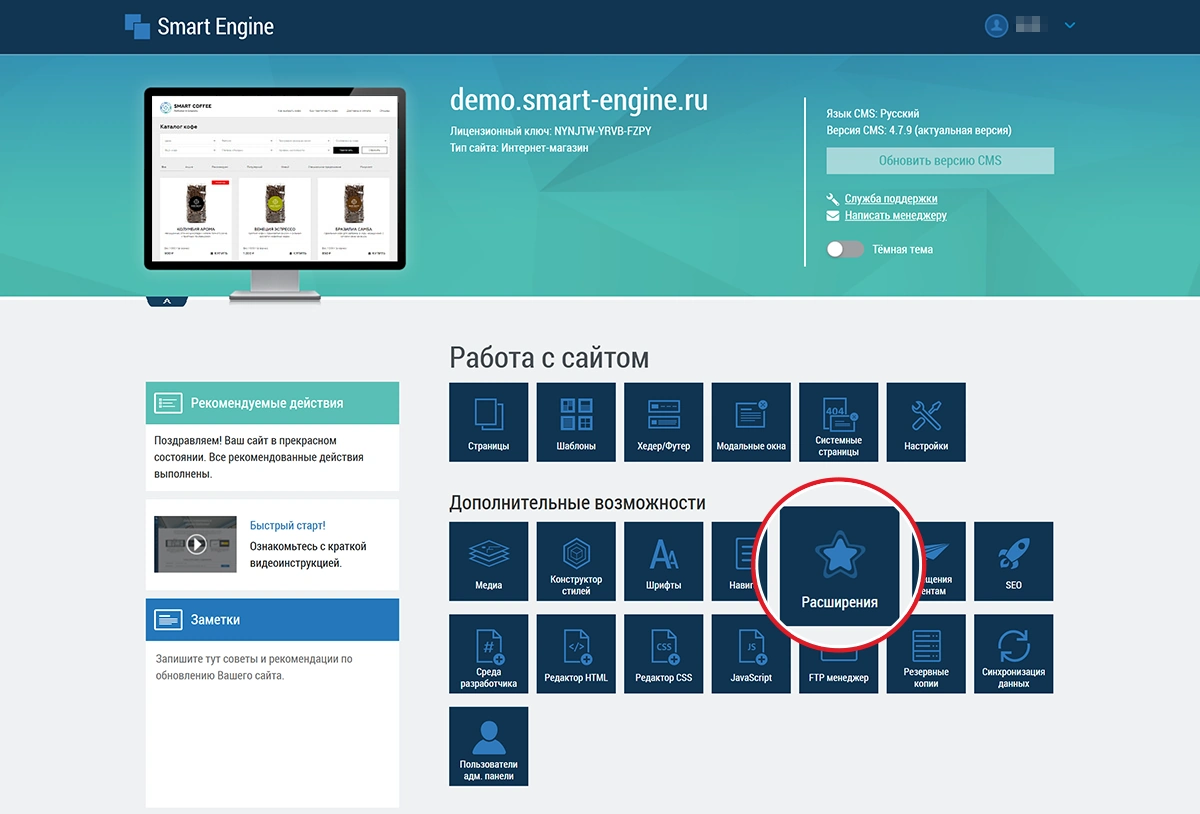The width and height of the screenshot is (1200, 814).
Task: Toggle the Тёмная тема switch
Action: [x=845, y=249]
